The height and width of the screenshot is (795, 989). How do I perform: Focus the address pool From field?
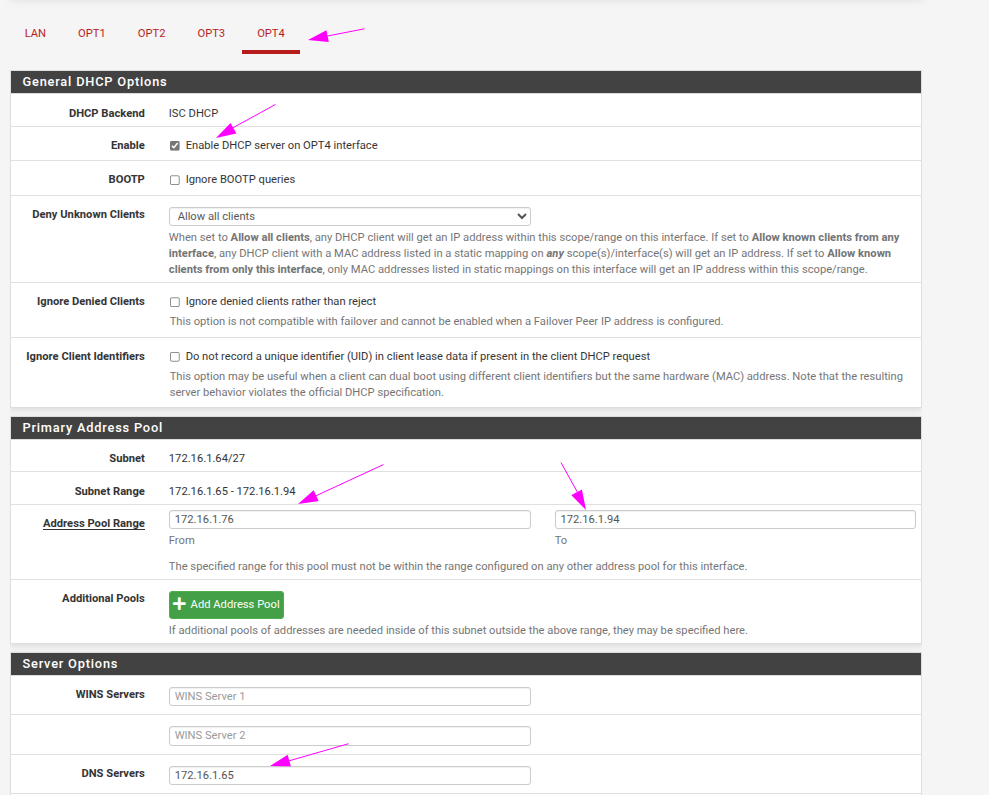(349, 520)
